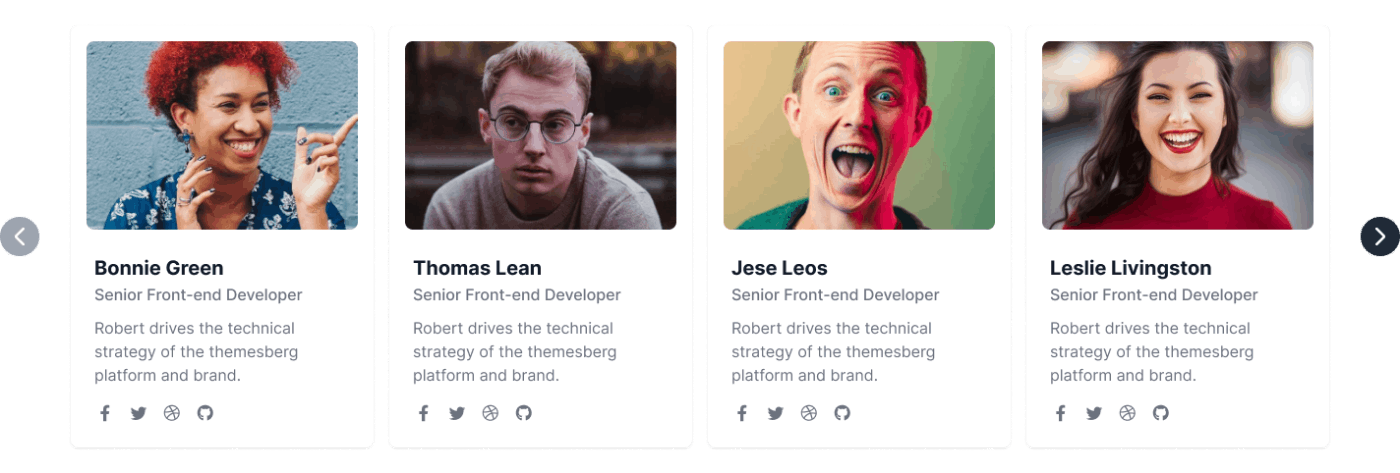Select Bonnie Green's profile photo
Screen dimensions: 1400x473
coord(222,135)
